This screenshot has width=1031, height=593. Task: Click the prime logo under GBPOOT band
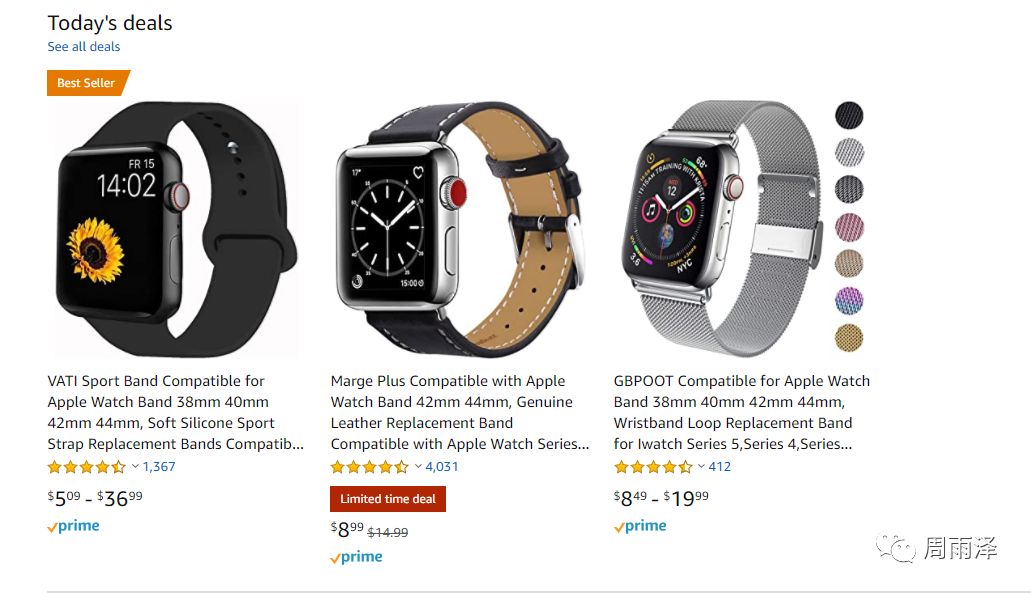[640, 526]
